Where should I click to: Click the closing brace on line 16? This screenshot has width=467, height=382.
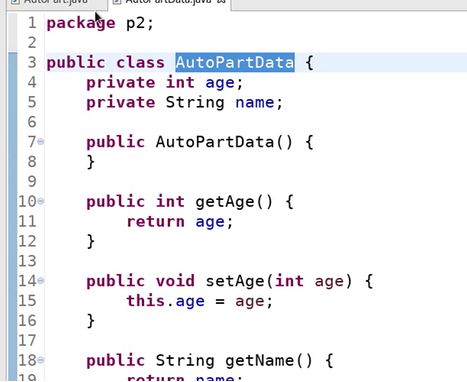(91, 321)
